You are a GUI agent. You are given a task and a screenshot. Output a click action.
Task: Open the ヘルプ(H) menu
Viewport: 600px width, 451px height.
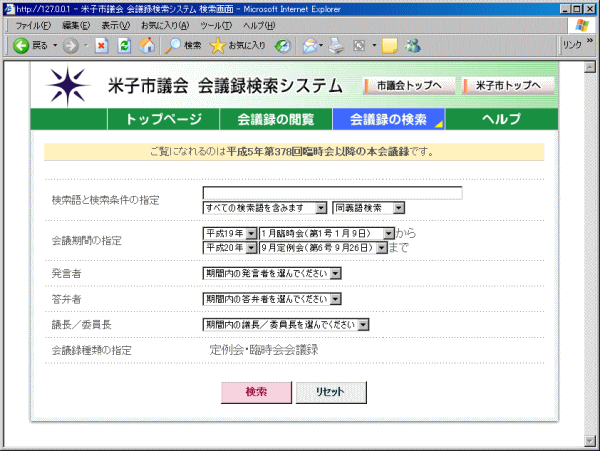point(259,26)
